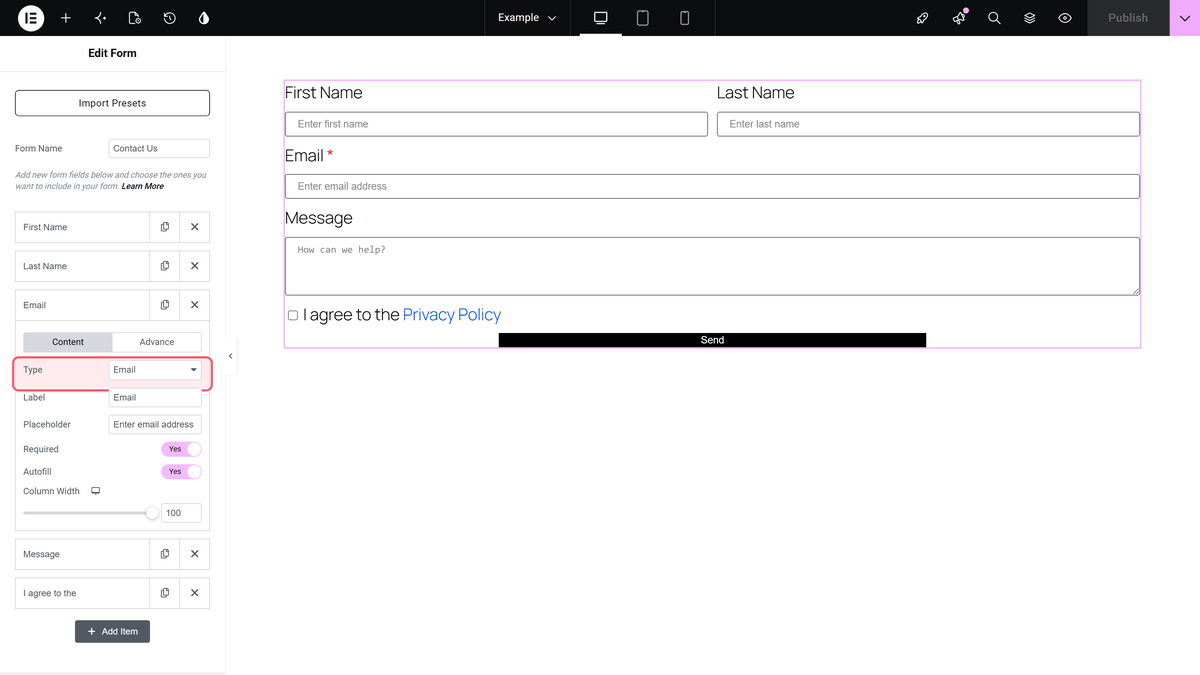Click the Enter first name field

point(496,124)
